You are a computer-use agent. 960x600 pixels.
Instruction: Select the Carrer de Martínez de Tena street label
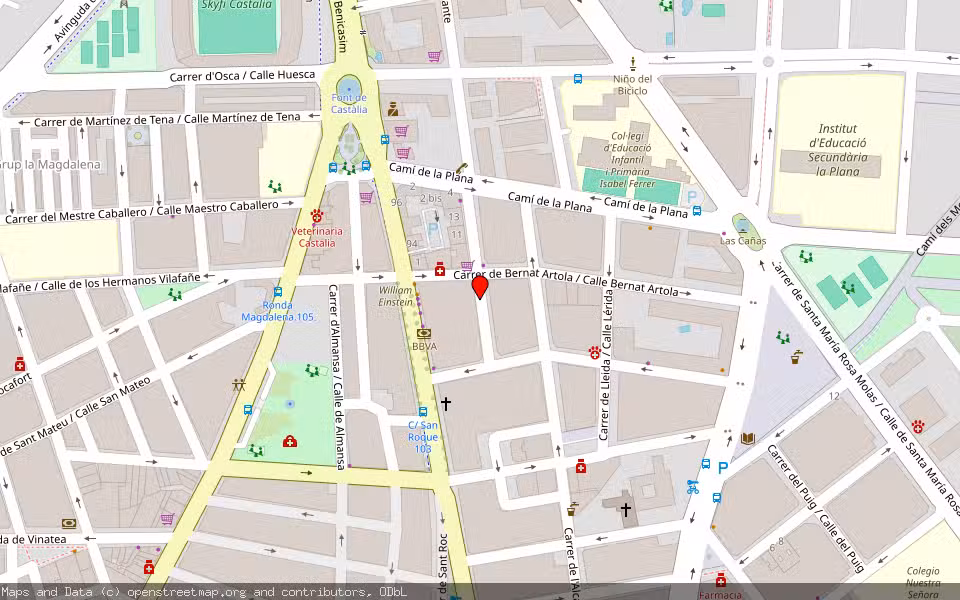coord(167,119)
